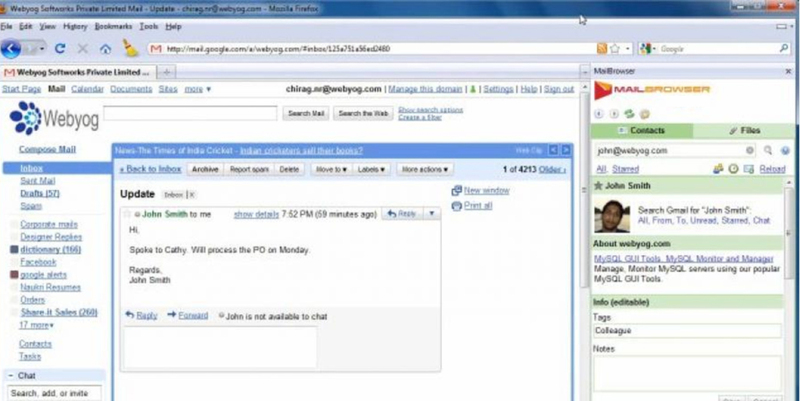Open the bookmark star dropdown arrow
Image resolution: width=800 pixels, height=401 pixels.
click(628, 49)
